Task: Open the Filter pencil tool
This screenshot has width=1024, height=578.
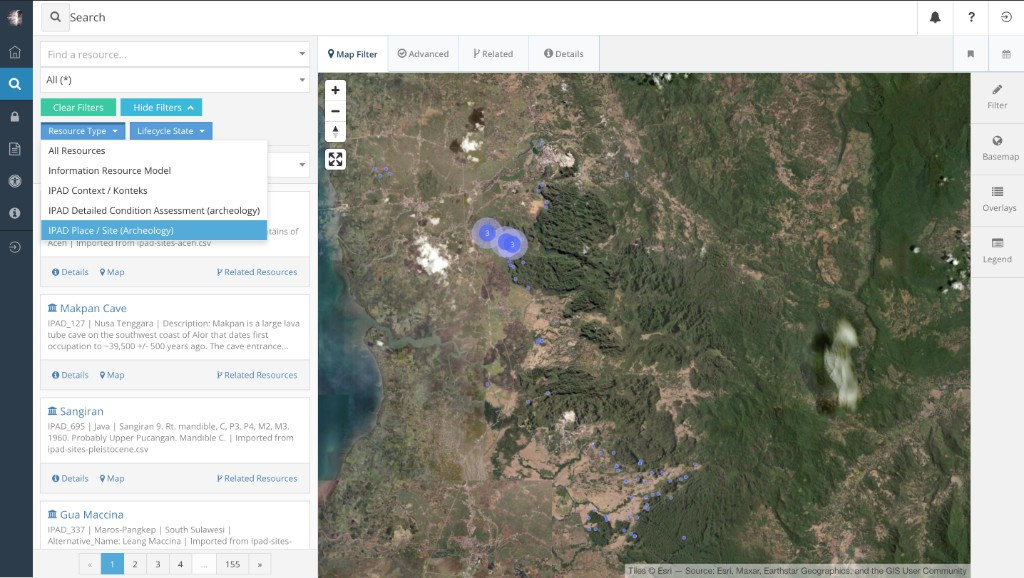Action: pyautogui.click(x=997, y=97)
